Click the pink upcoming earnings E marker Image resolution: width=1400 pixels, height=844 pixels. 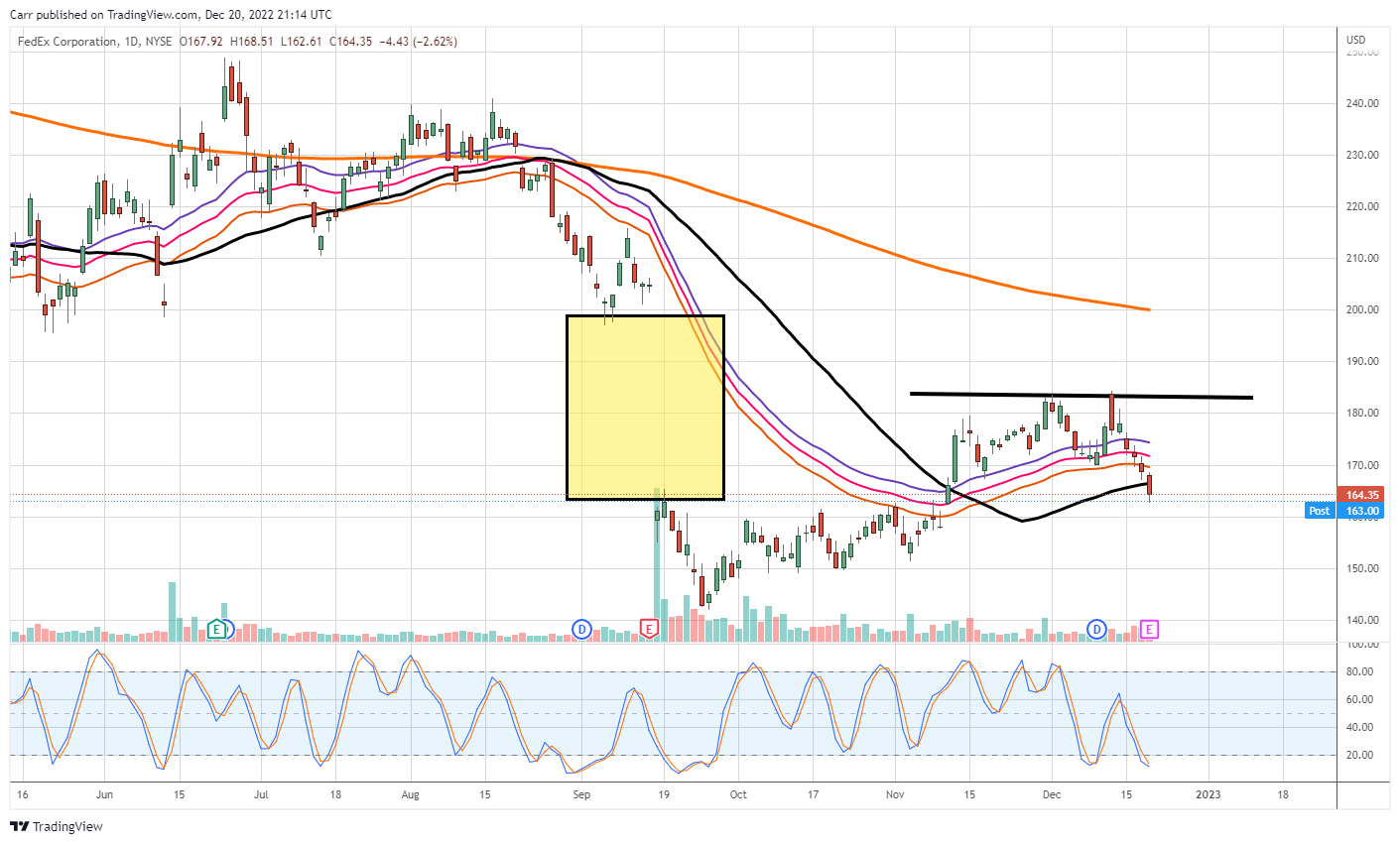tap(1149, 629)
